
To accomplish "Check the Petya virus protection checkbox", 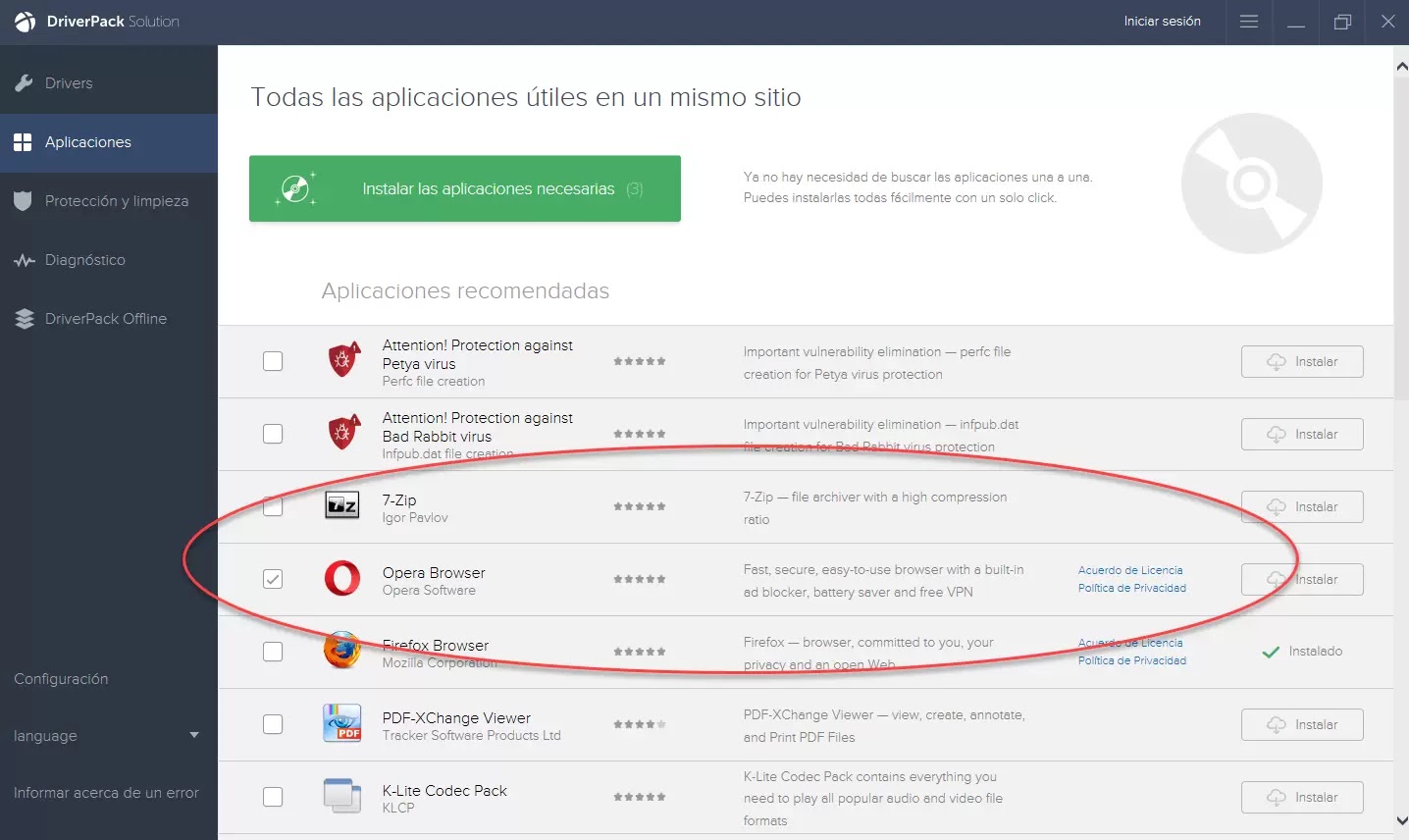I will pyautogui.click(x=273, y=361).
